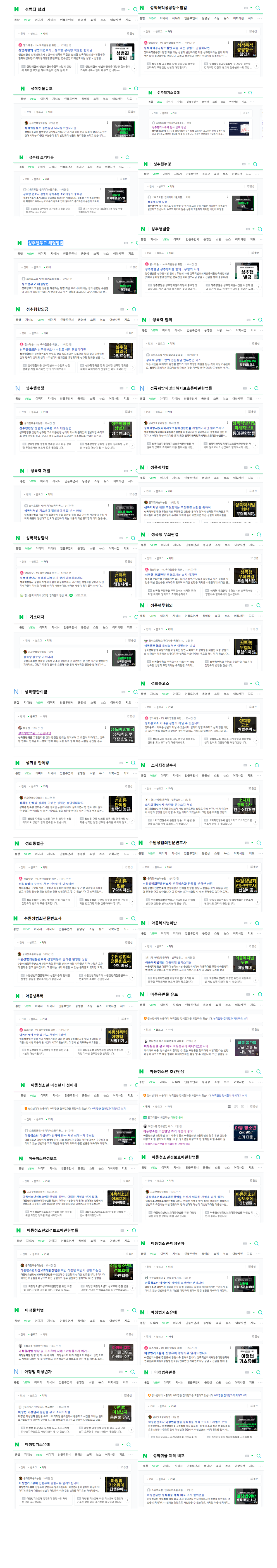277x1568 pixels.
Task: Open the 뉴스 tab under 성추행합의금
Action: click(103, 320)
